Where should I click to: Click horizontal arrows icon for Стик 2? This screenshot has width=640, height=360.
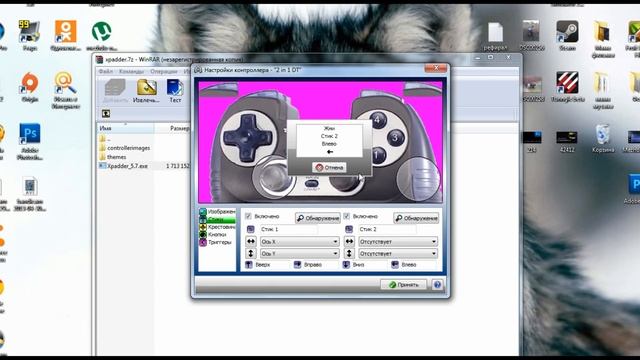tap(349, 242)
